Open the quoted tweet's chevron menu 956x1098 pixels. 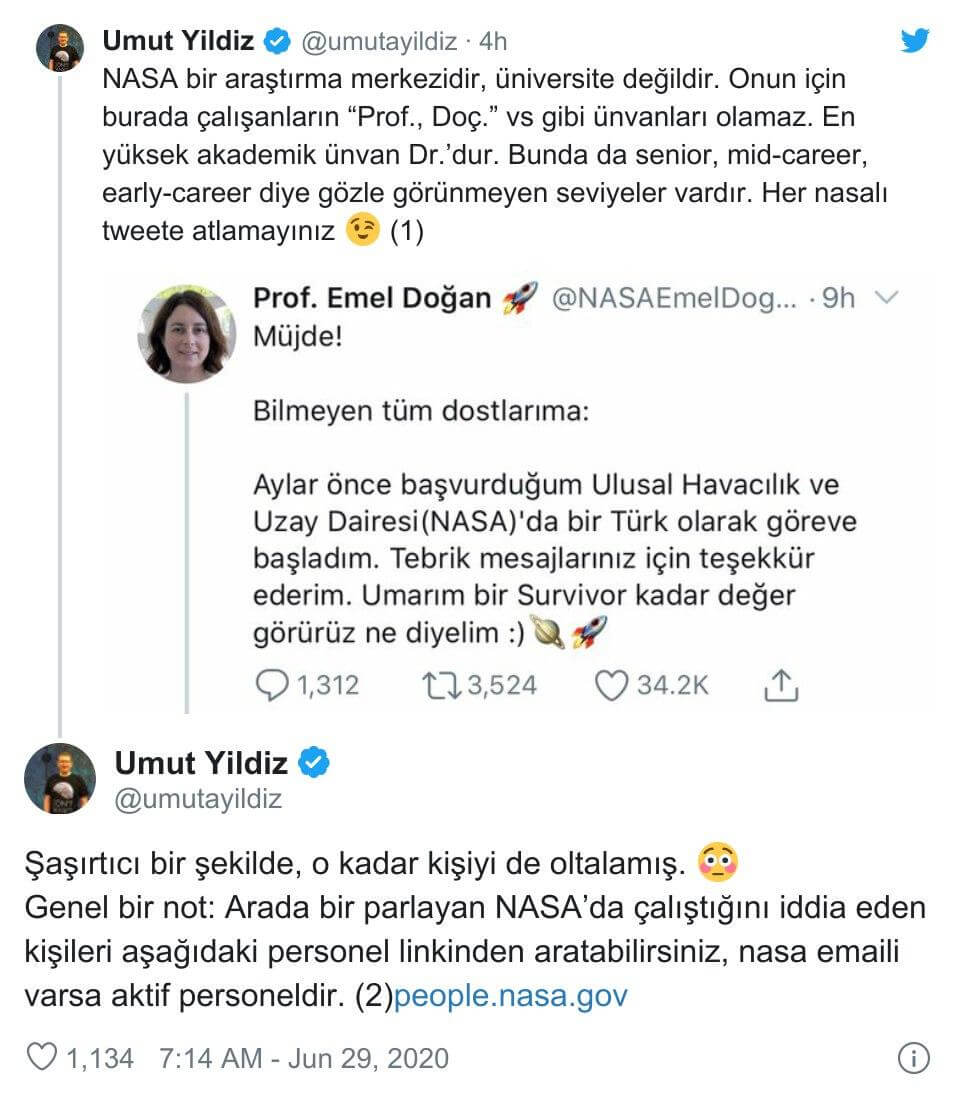point(886,297)
